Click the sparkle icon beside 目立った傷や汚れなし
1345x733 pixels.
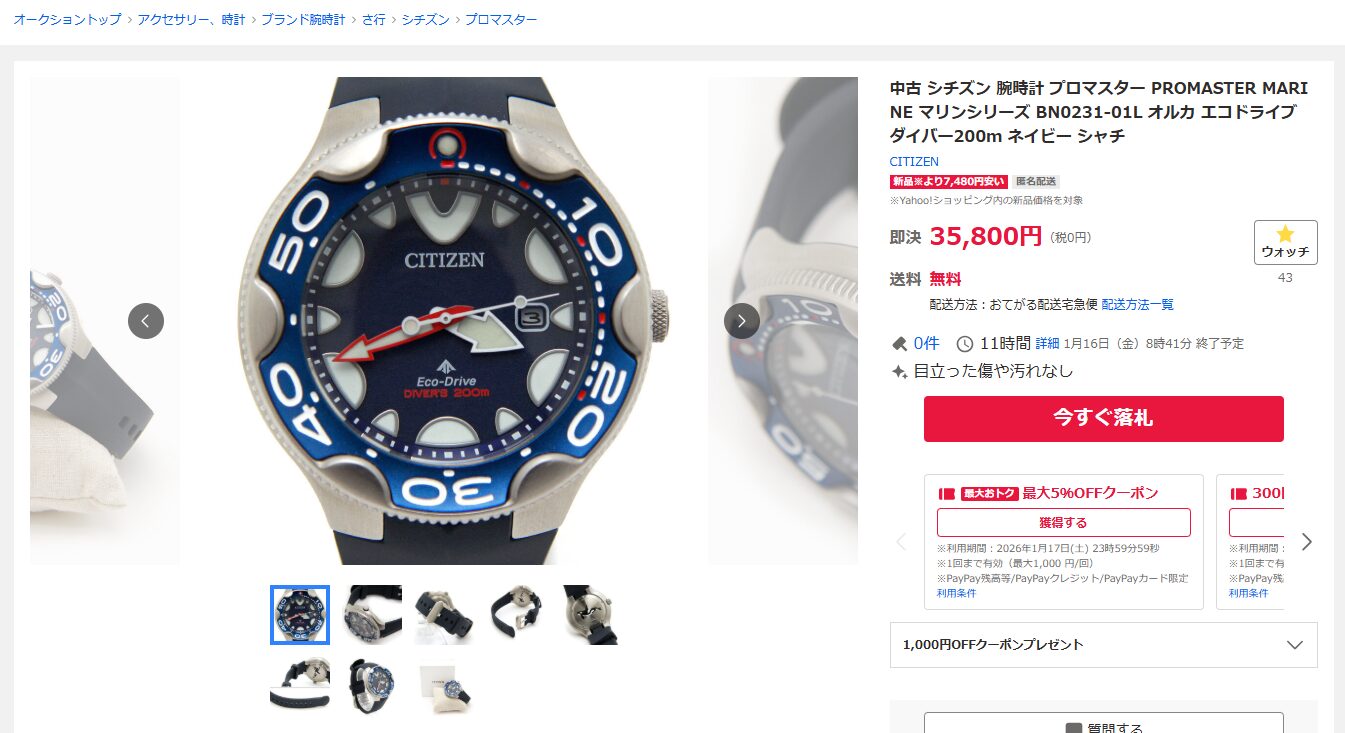coord(899,371)
